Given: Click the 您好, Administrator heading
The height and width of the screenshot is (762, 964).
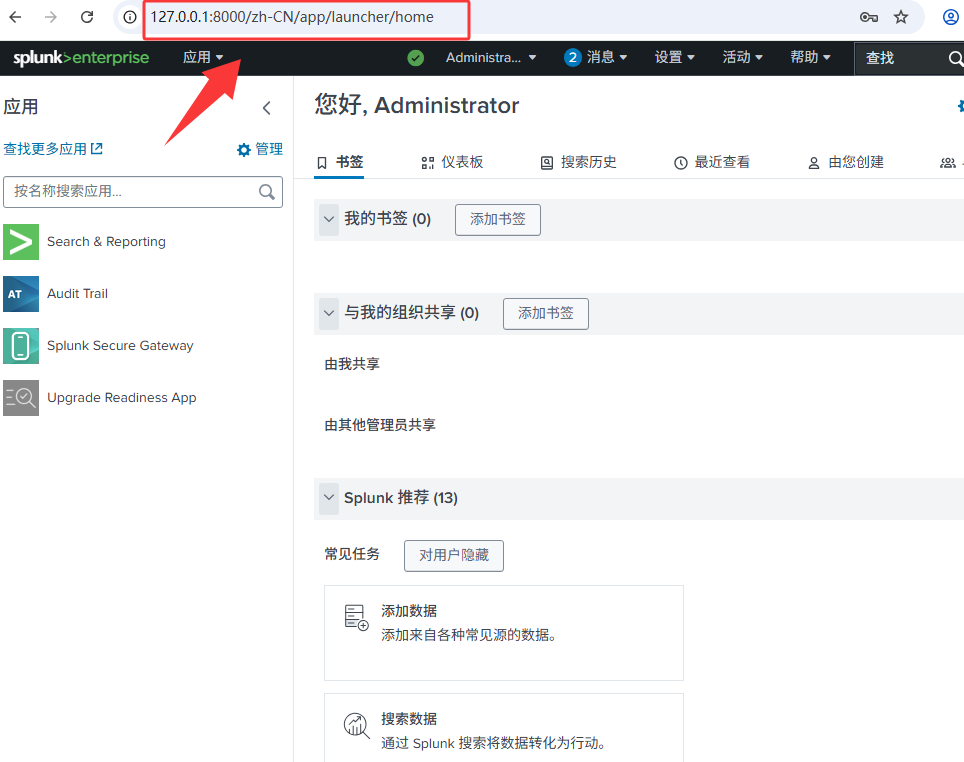Looking at the screenshot, I should (x=417, y=105).
